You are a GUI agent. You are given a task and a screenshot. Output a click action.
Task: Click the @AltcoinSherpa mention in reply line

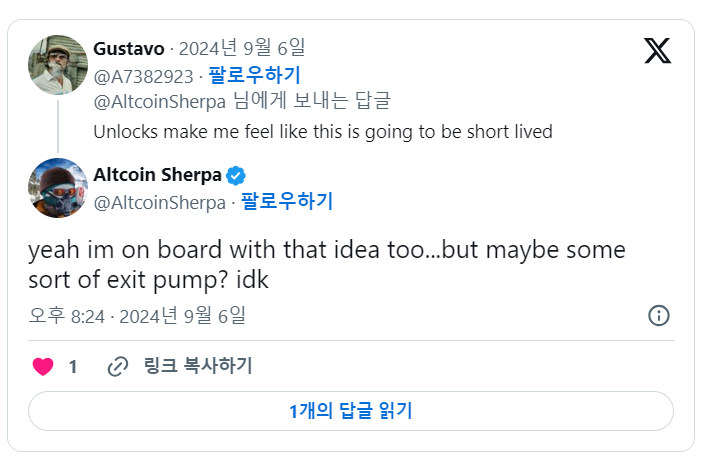pos(159,100)
